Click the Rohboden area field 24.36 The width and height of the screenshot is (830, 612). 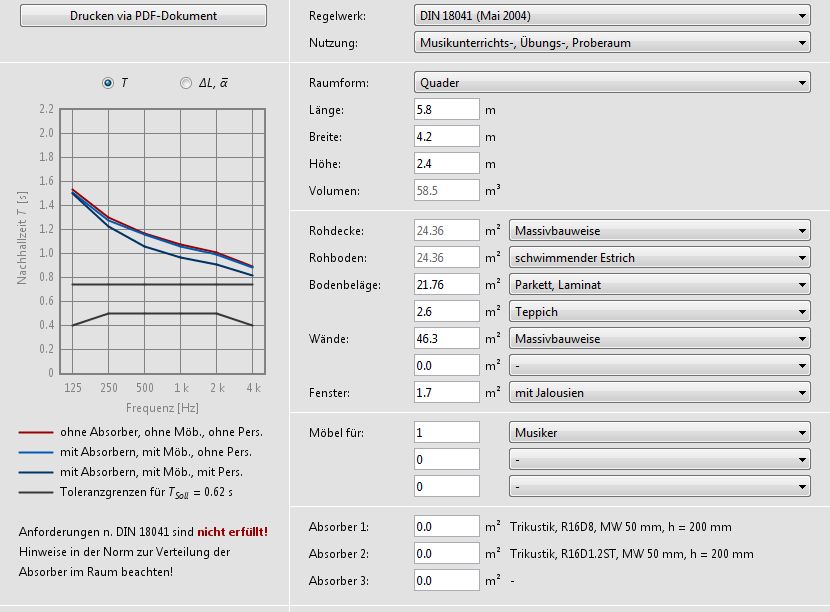point(447,258)
